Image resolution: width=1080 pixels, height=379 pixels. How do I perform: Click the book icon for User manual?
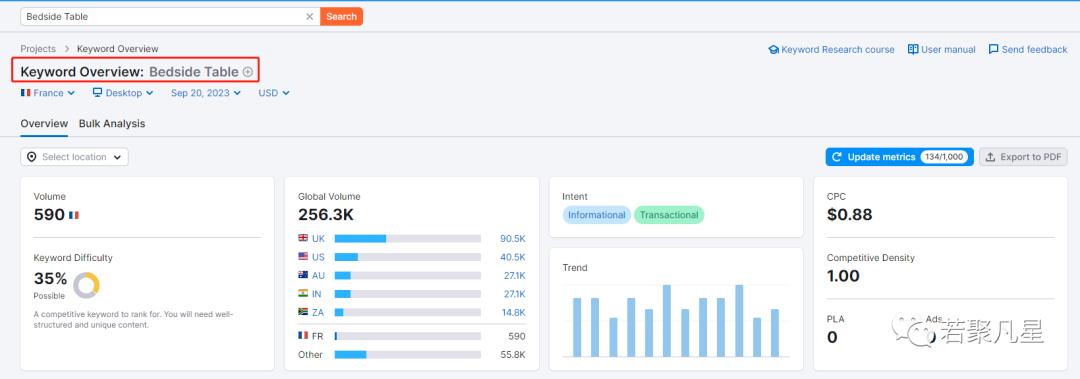coord(913,50)
